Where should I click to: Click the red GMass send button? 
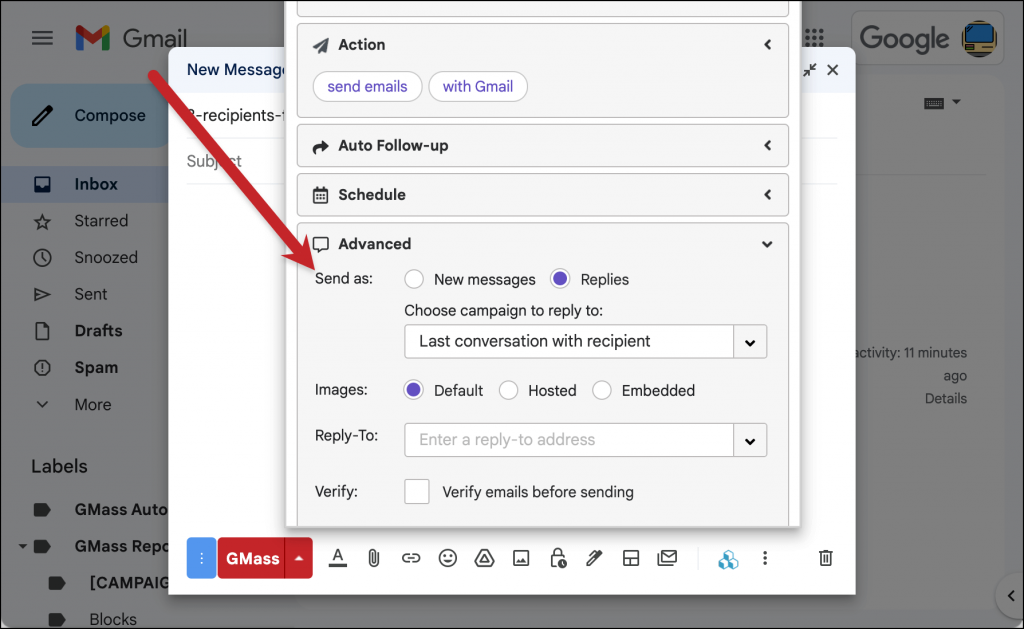tap(251, 558)
